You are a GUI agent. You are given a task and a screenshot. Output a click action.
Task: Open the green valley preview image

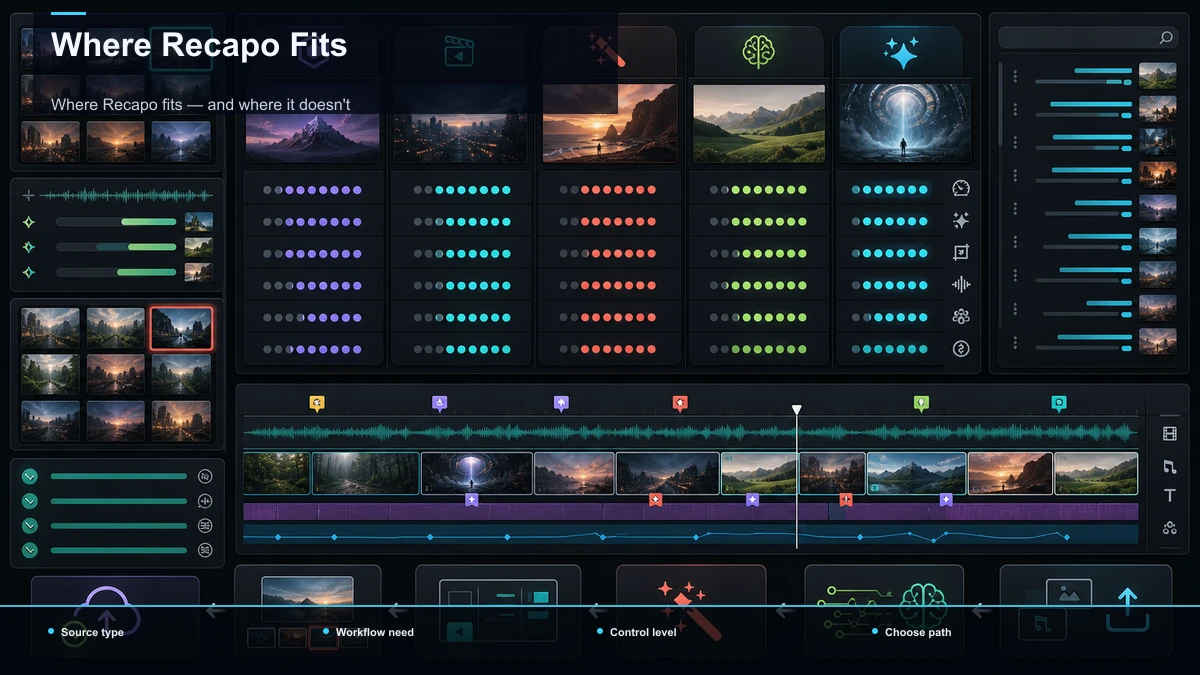point(759,123)
